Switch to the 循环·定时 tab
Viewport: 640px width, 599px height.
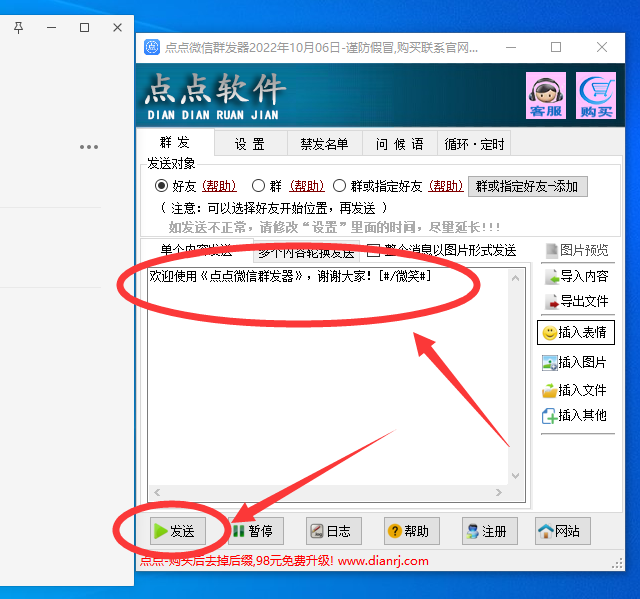click(474, 144)
